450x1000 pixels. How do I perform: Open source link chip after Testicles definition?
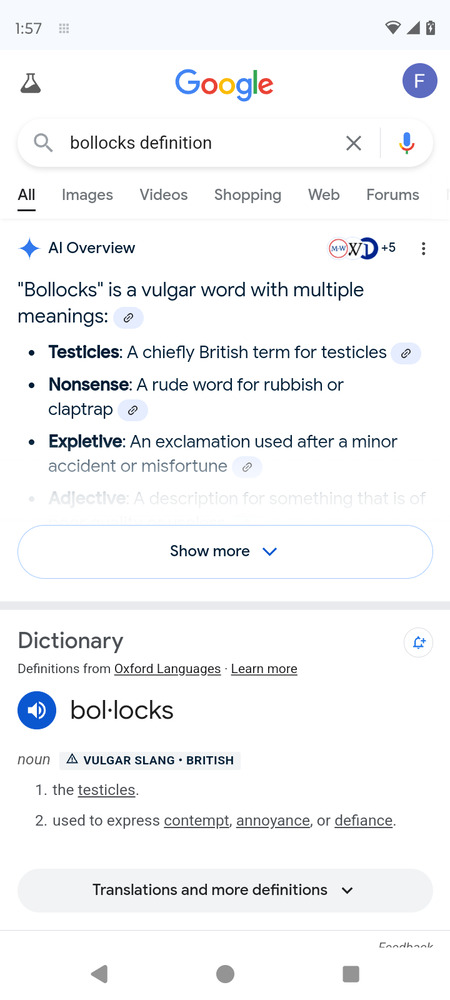pos(406,353)
